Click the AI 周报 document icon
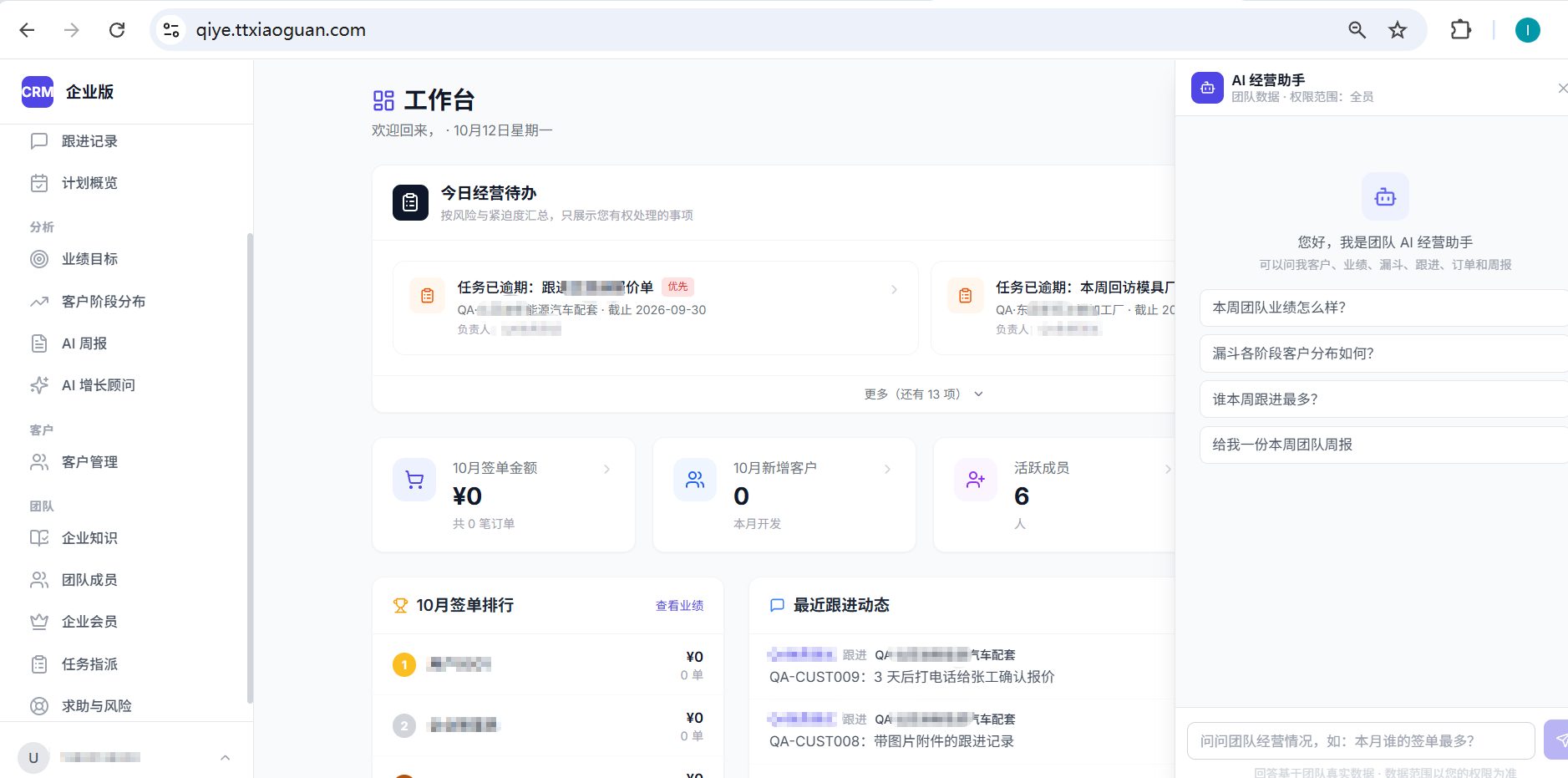 (39, 343)
